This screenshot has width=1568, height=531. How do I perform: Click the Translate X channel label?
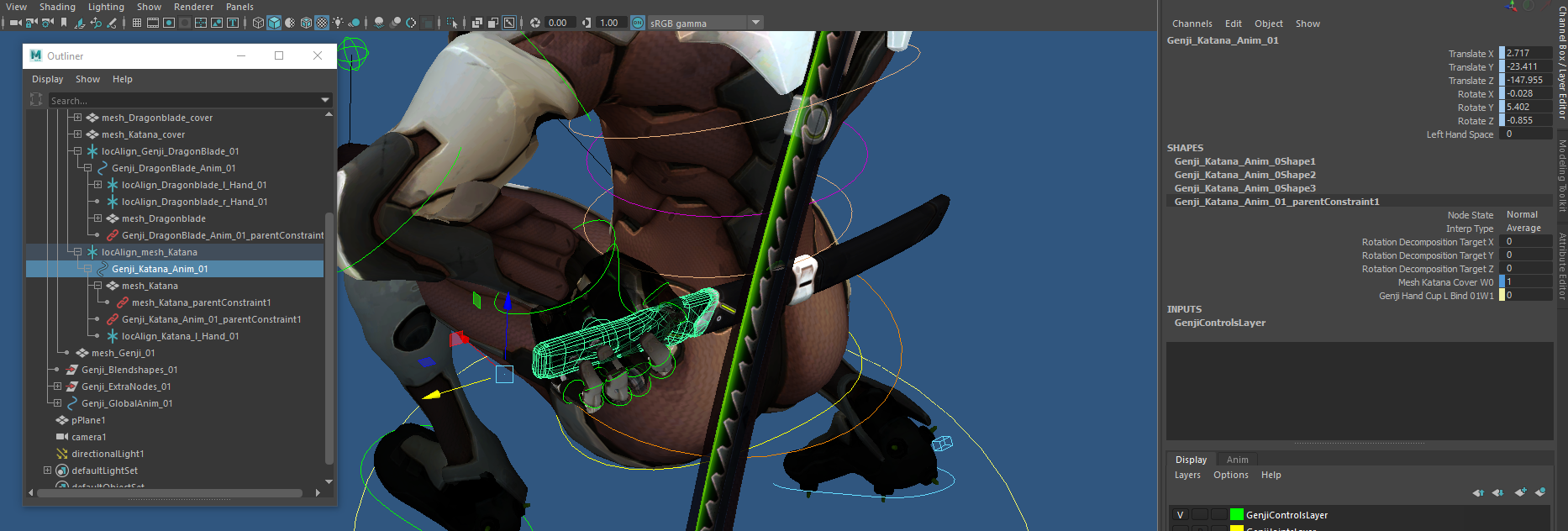1471,54
